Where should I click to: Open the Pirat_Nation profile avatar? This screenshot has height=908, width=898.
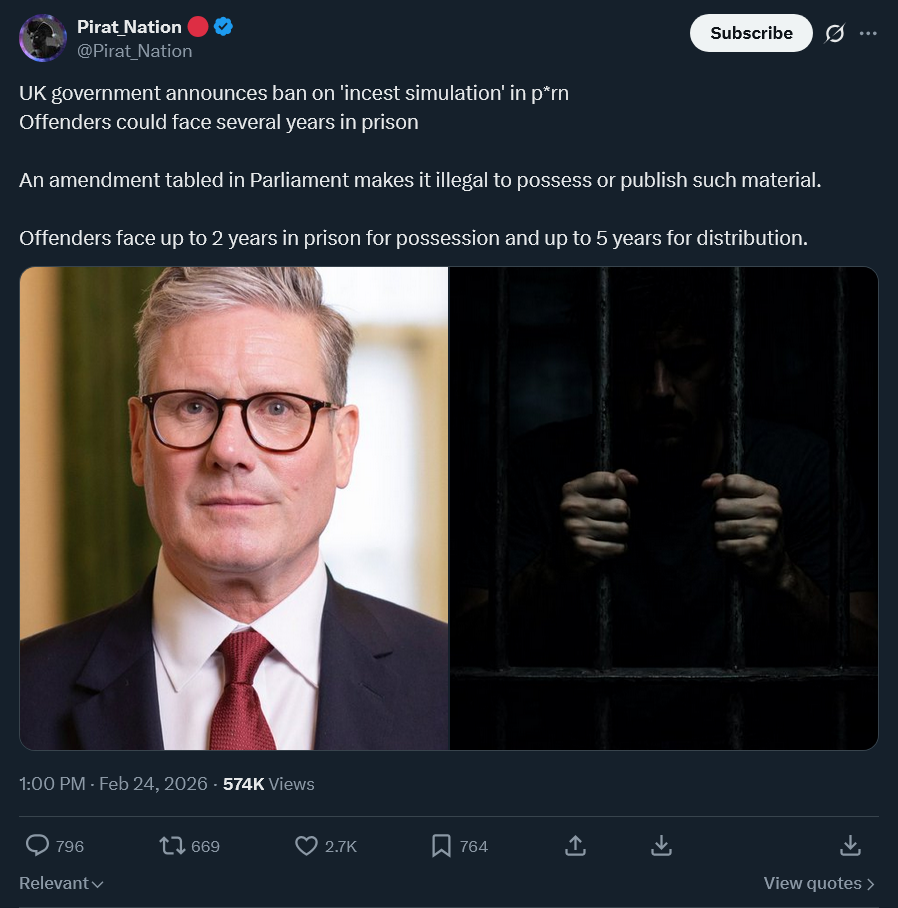[43, 38]
